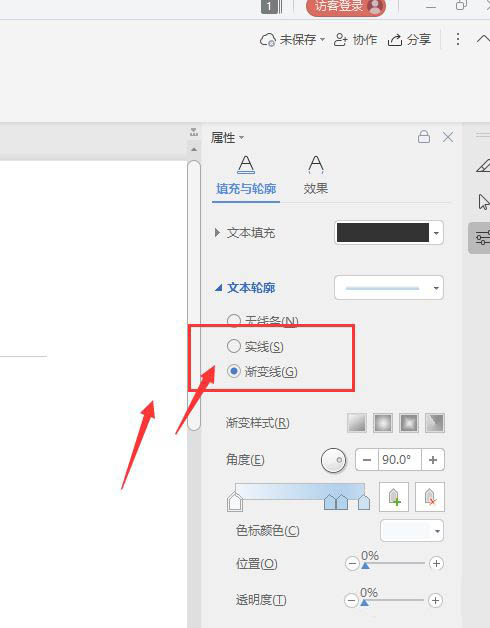Increase 透明度 with the plus icon
Screen dimensions: 490x628
click(x=436, y=600)
